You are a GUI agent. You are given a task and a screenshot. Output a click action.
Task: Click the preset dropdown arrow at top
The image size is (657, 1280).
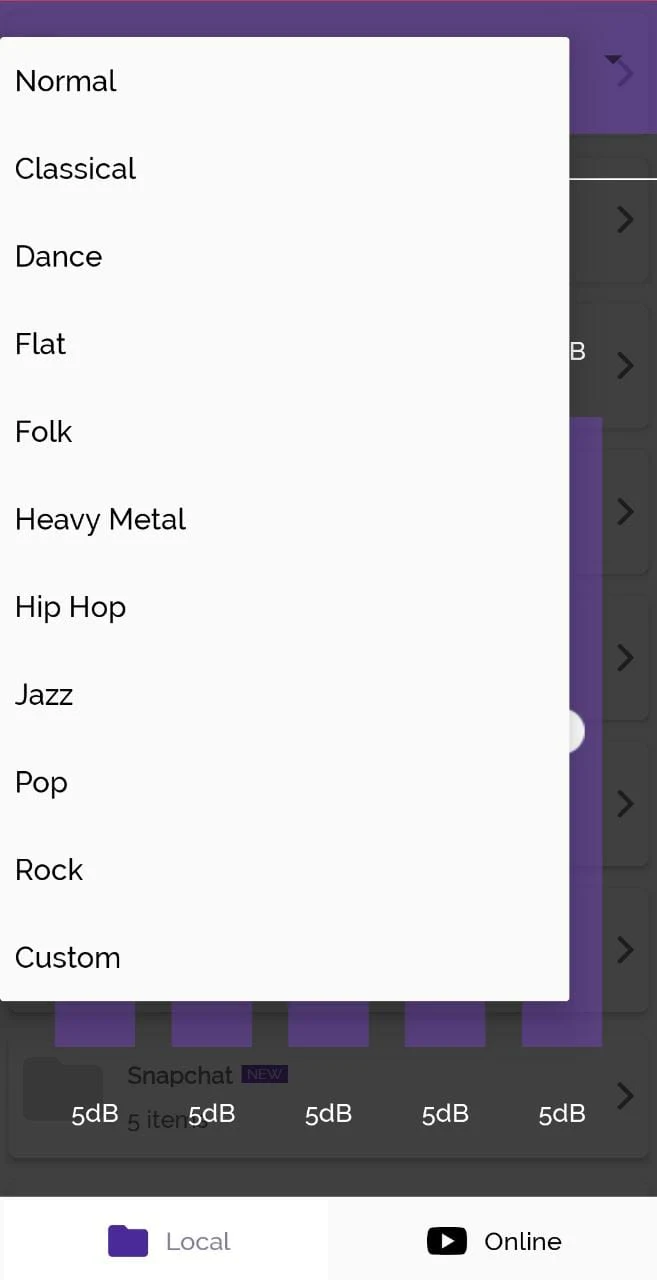(613, 60)
